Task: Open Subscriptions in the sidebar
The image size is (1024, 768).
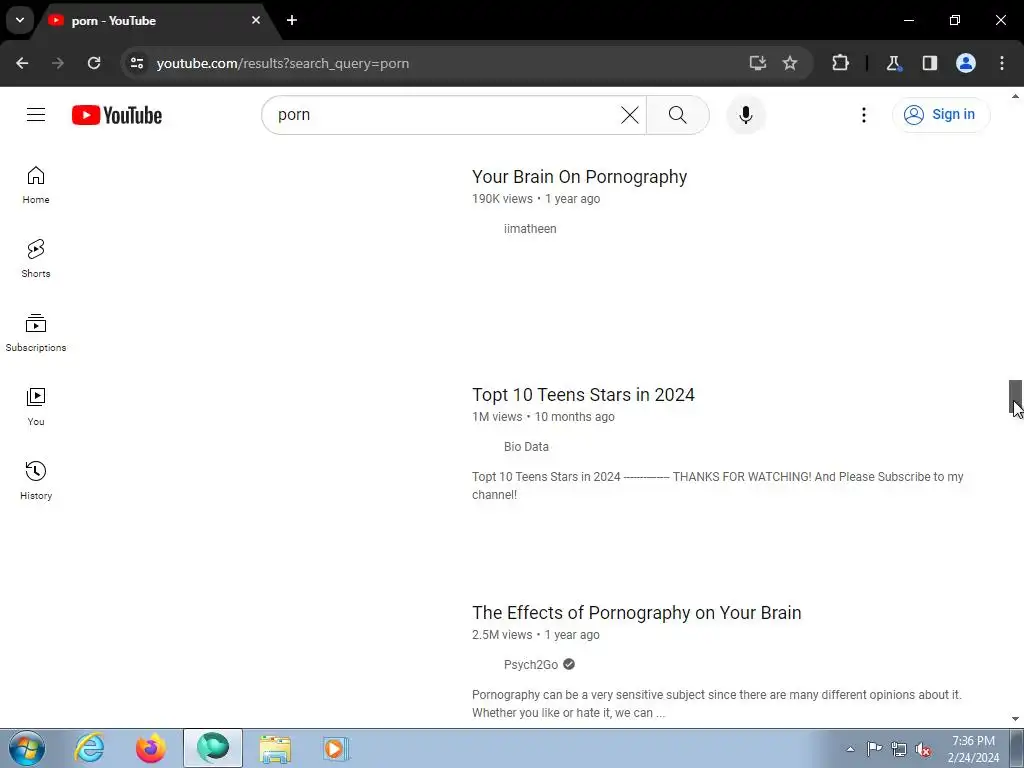Action: click(36, 333)
